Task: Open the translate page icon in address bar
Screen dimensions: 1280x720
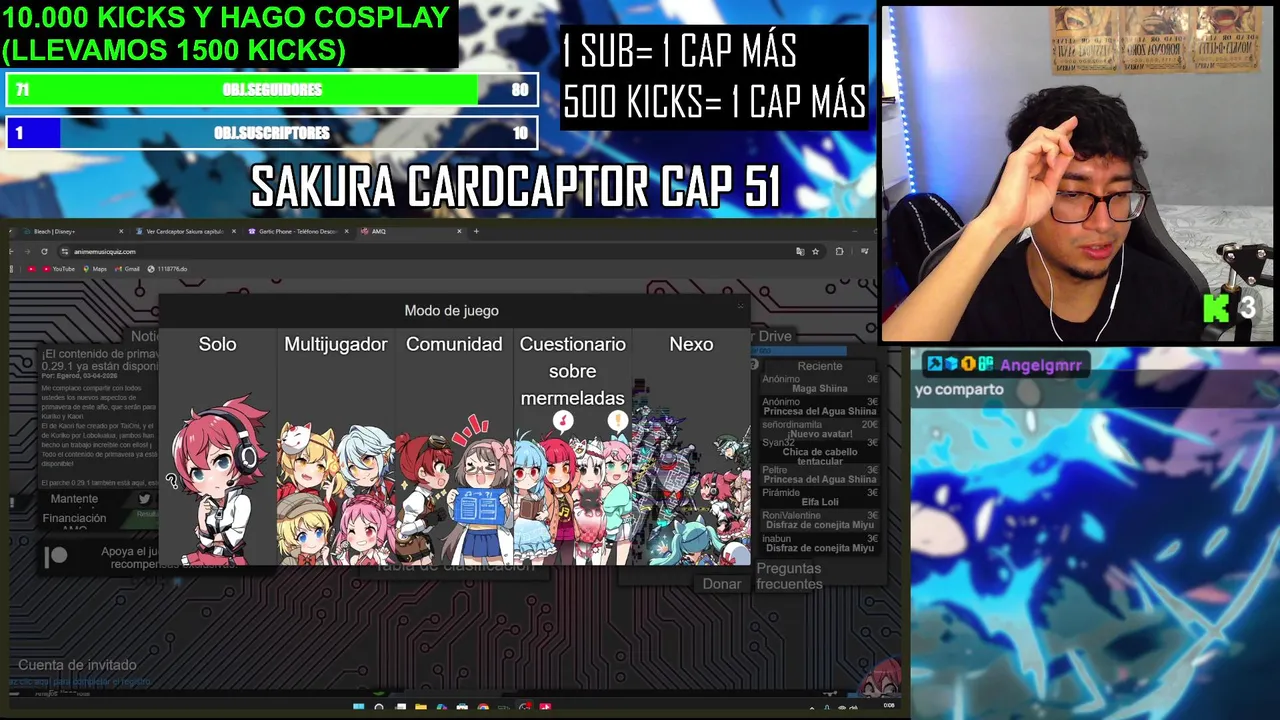Action: (800, 251)
